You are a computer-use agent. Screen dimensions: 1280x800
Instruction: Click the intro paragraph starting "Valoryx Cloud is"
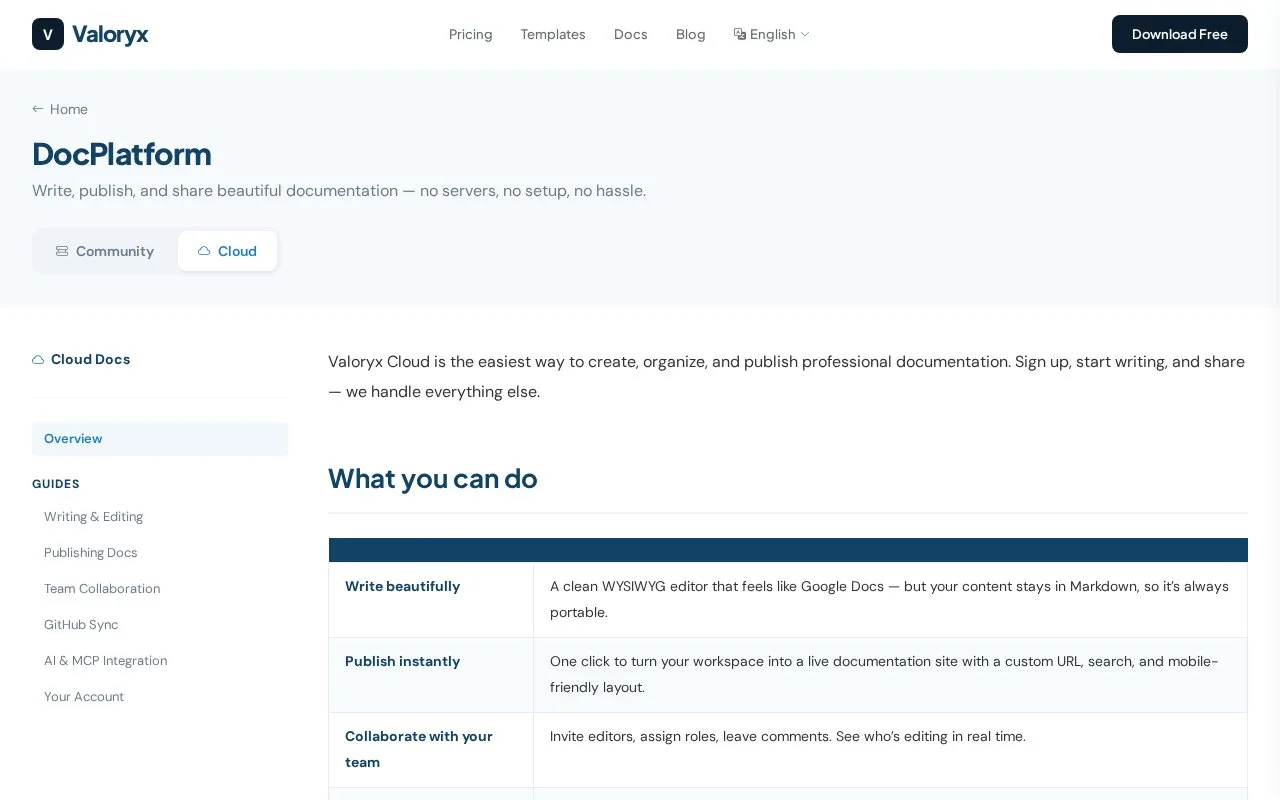coord(786,376)
